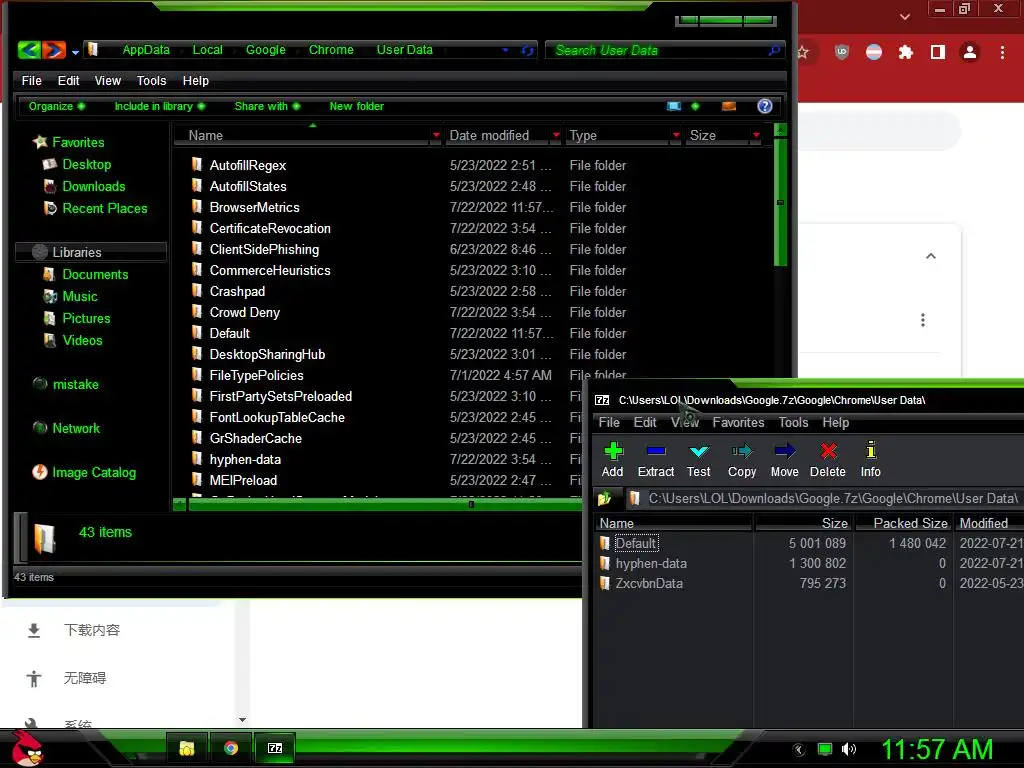Click Chrome's three-dot menu icon

coord(1002,52)
